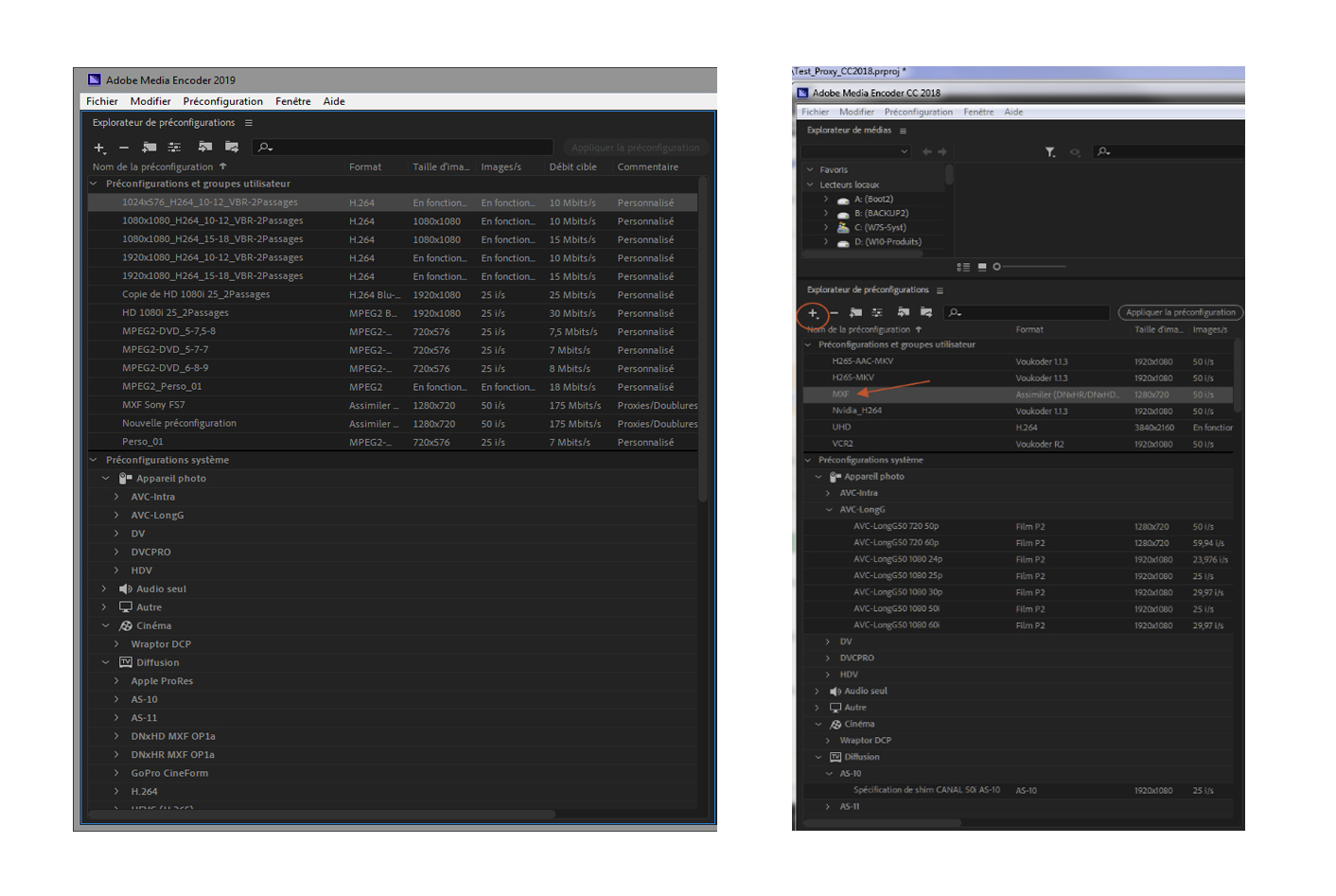1336x896 pixels.
Task: Open Fichier menu in 2019 window
Action: pos(102,101)
